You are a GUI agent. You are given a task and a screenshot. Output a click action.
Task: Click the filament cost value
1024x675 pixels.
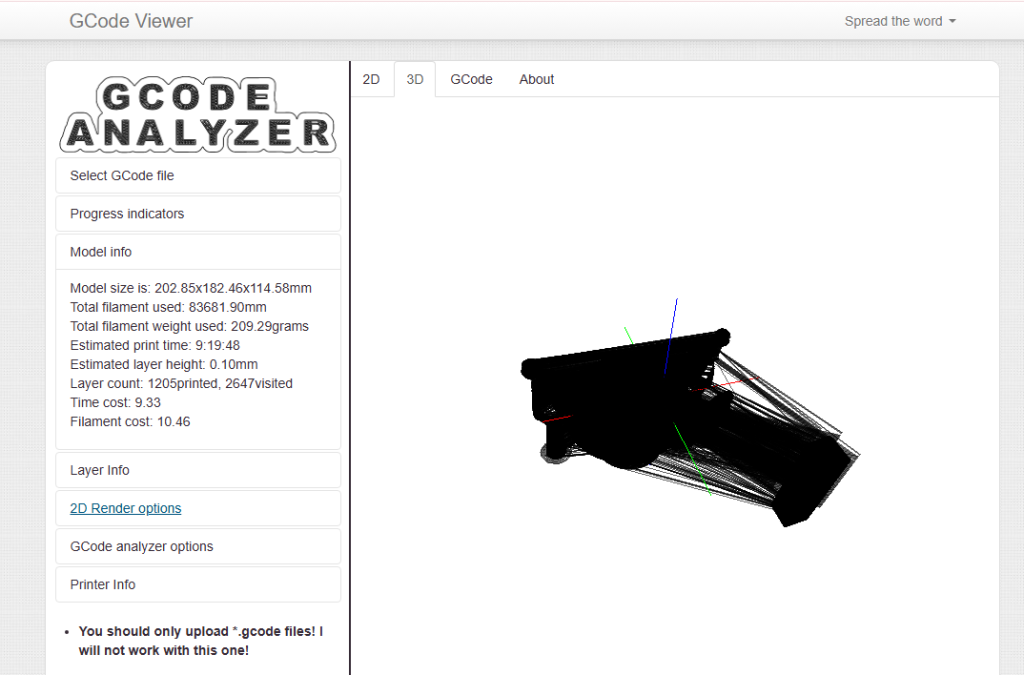tap(118, 421)
